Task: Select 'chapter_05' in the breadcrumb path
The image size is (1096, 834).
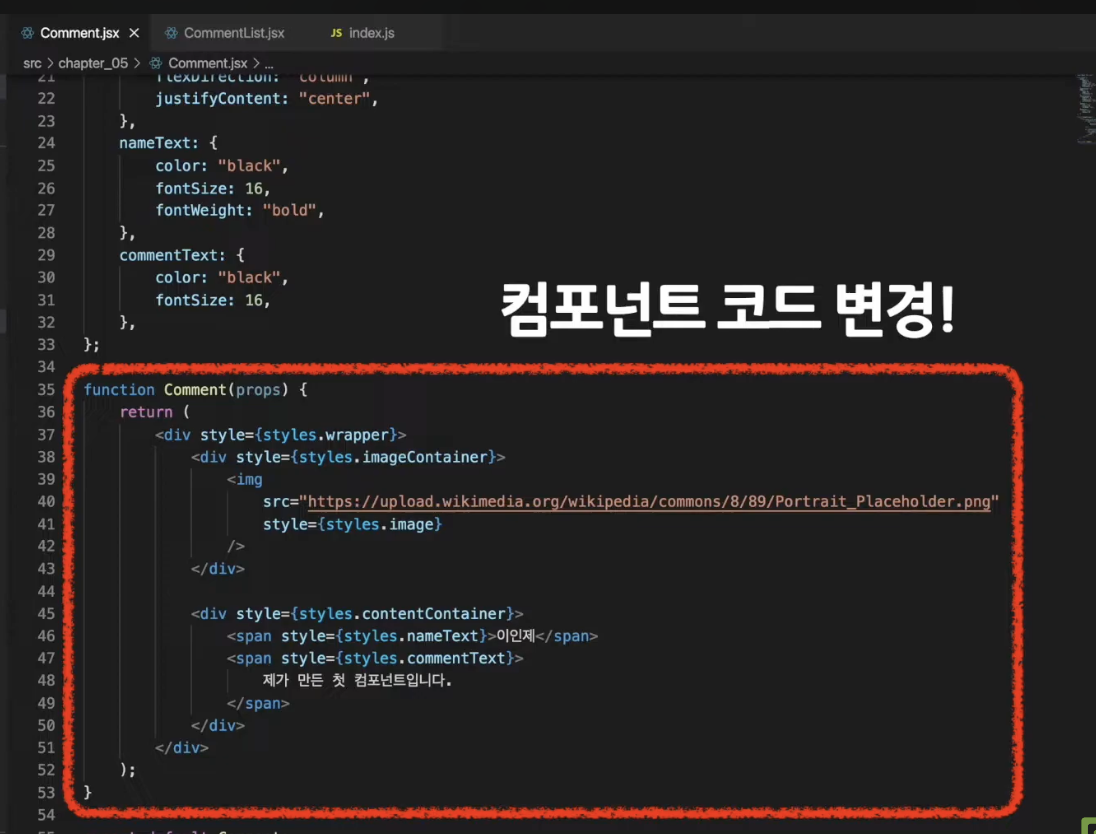Action: (x=93, y=63)
